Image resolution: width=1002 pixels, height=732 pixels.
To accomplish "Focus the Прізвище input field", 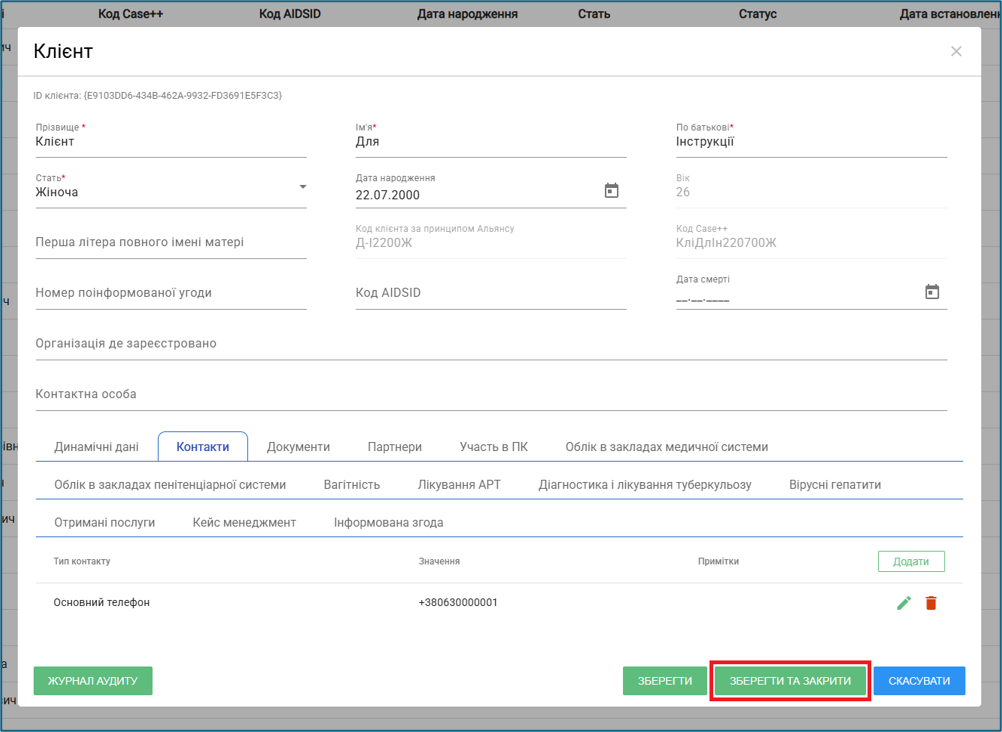I will coord(171,142).
